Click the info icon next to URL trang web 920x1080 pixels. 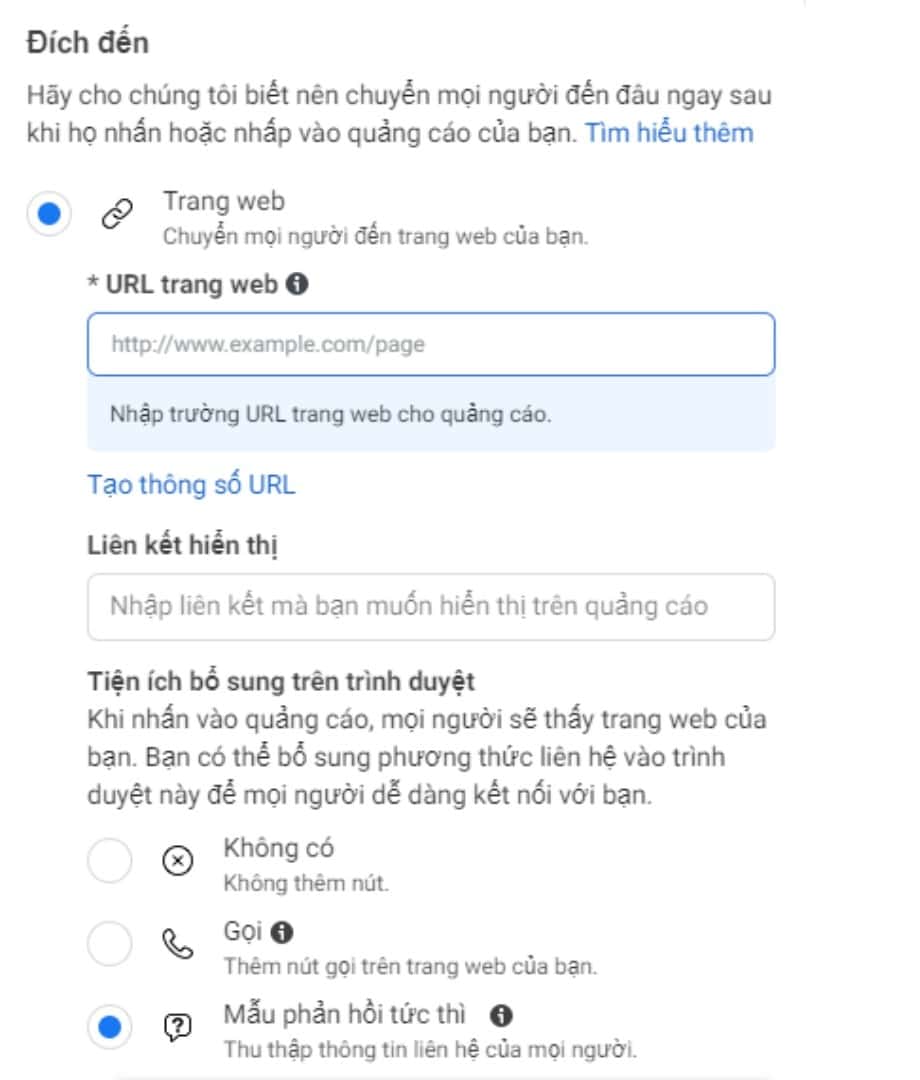(x=296, y=285)
